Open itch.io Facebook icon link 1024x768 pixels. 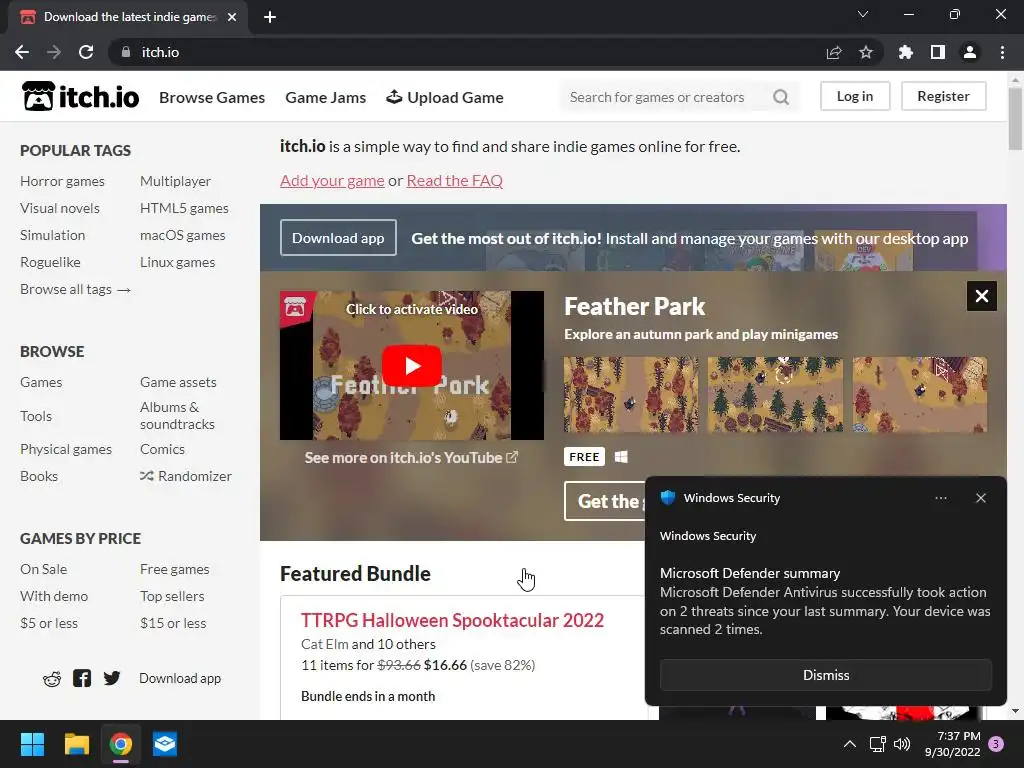pyautogui.click(x=82, y=679)
